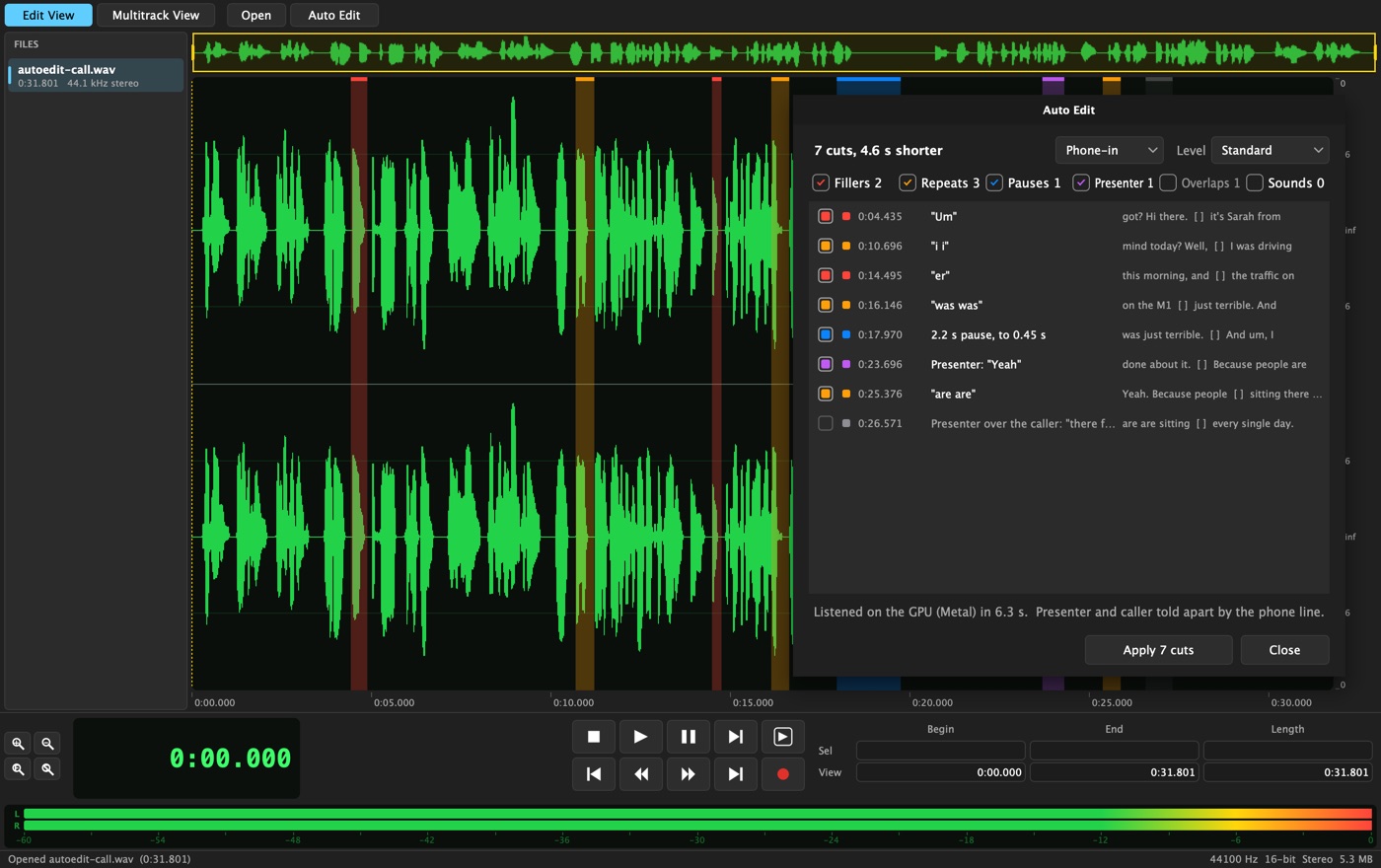The height and width of the screenshot is (868, 1381).
Task: Click the Sel Begin time field
Action: 941,751
